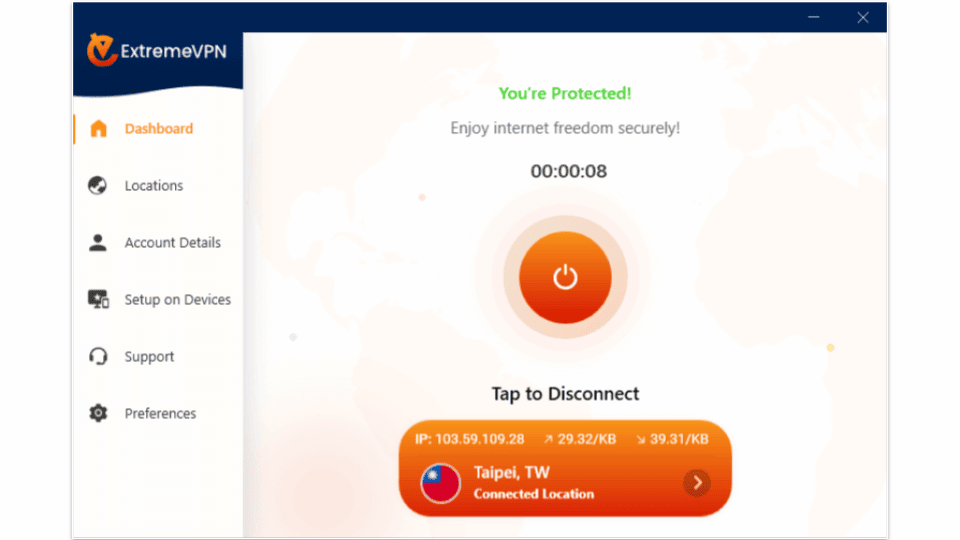Click the Taiwan flag icon
This screenshot has width=960, height=540.
pyautogui.click(x=440, y=483)
